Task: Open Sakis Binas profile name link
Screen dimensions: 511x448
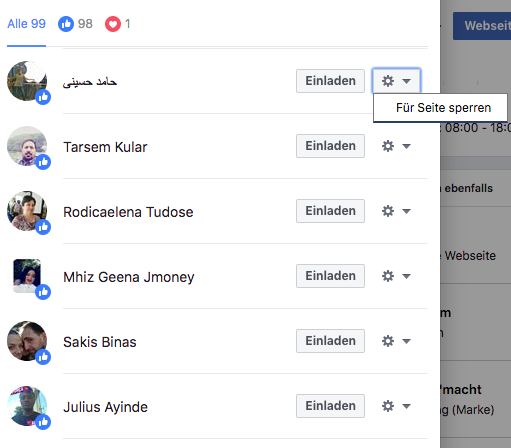Action: [100, 342]
